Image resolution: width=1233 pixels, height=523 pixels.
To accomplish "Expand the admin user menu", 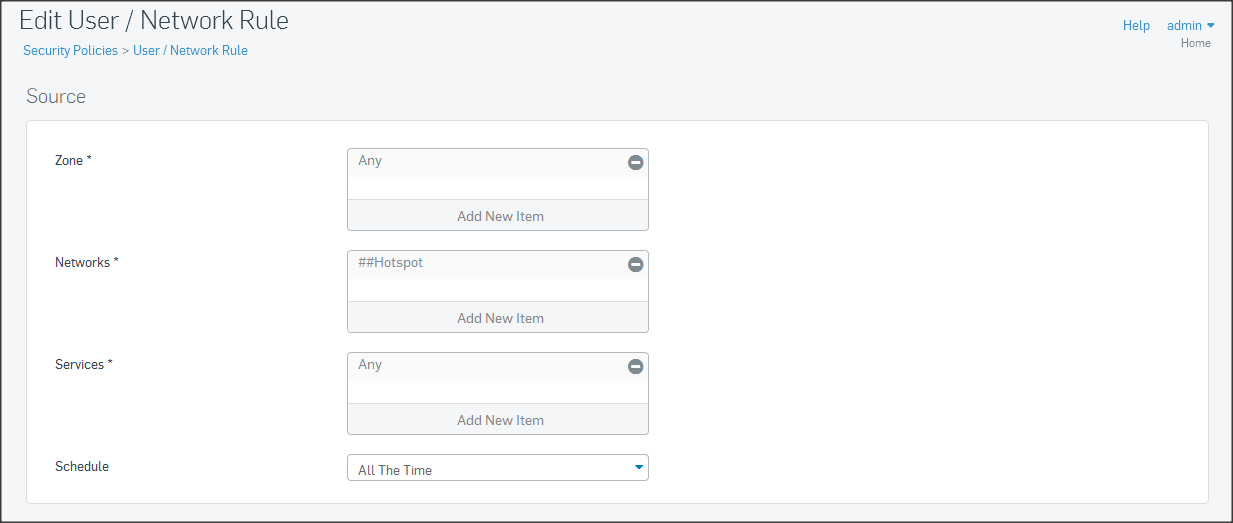I will click(1190, 26).
